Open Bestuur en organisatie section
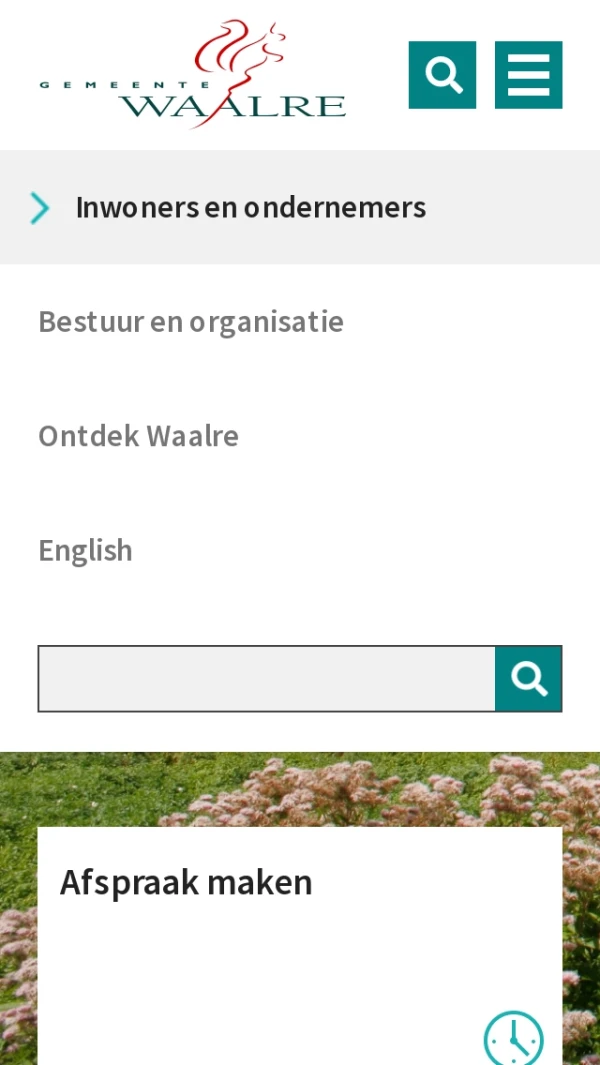Viewport: 600px width, 1065px height. 191,321
